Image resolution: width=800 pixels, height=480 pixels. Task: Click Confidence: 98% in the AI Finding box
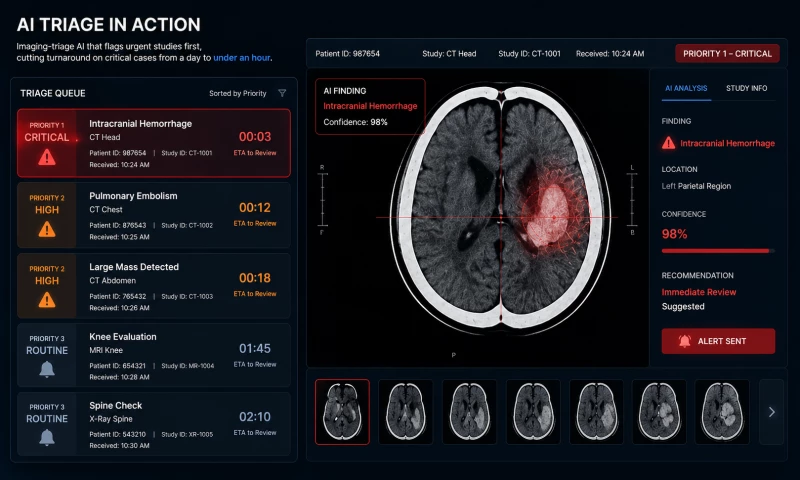(355, 122)
